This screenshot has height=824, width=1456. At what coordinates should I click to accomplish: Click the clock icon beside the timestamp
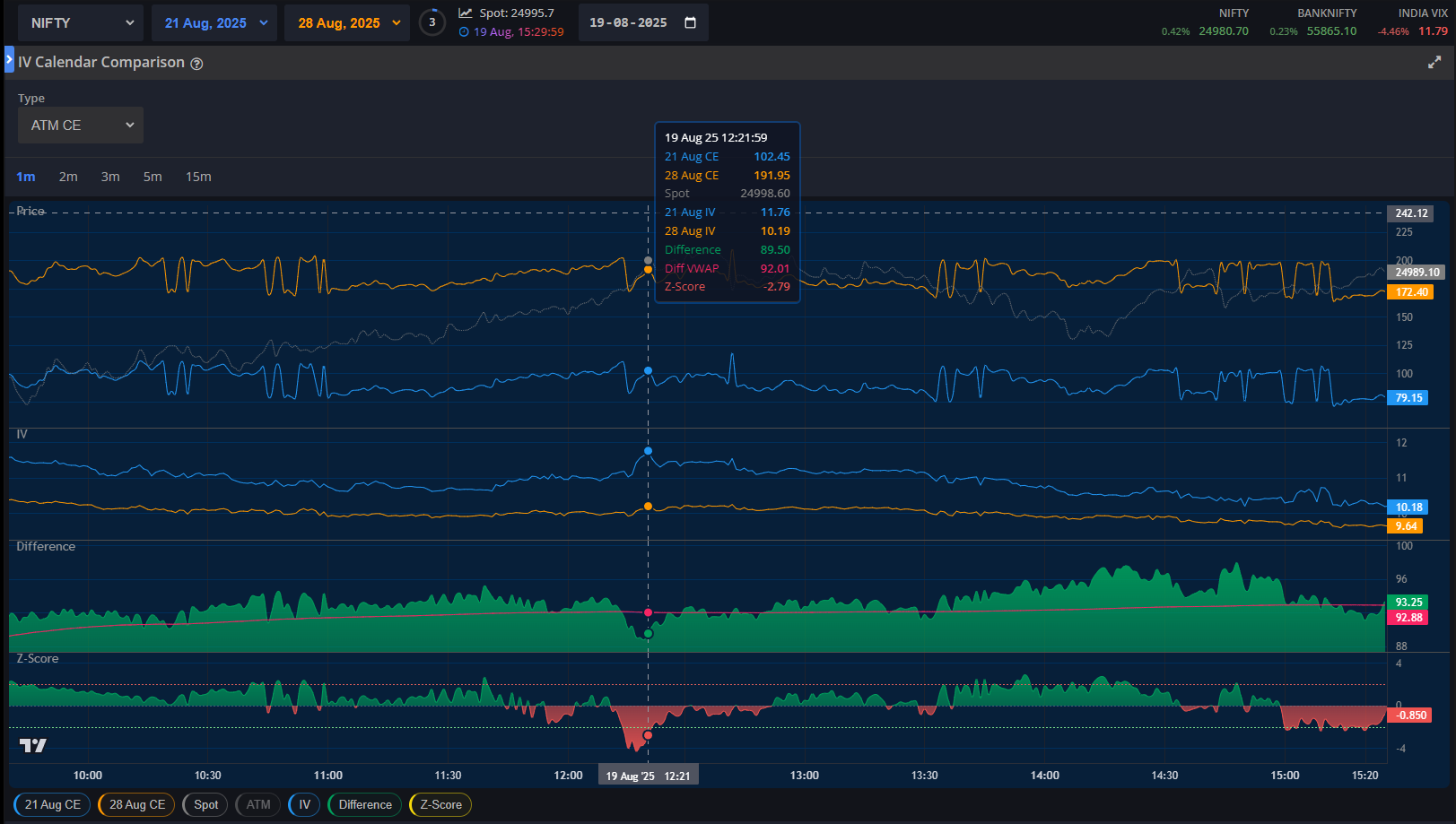click(464, 32)
